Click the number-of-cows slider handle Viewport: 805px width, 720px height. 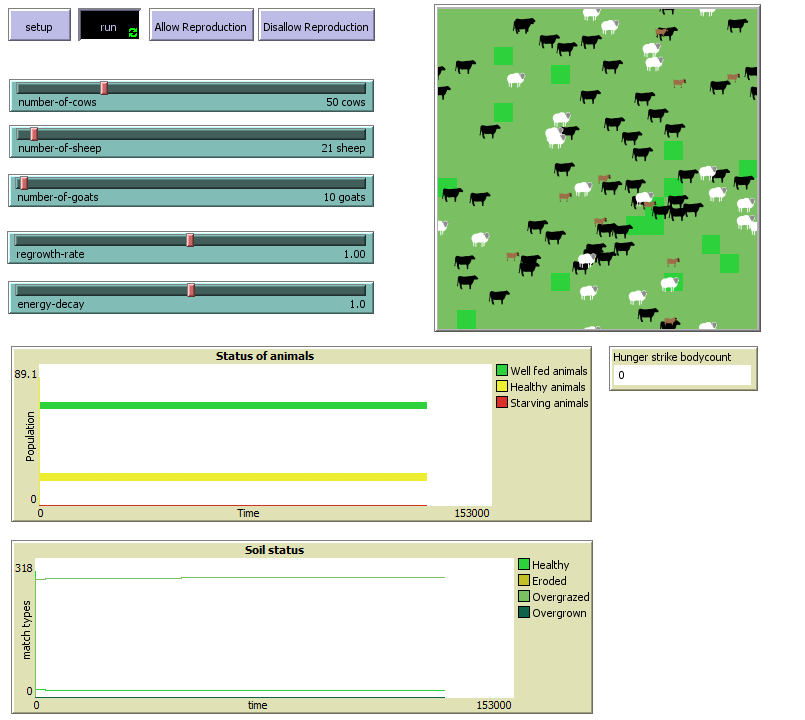click(x=103, y=88)
